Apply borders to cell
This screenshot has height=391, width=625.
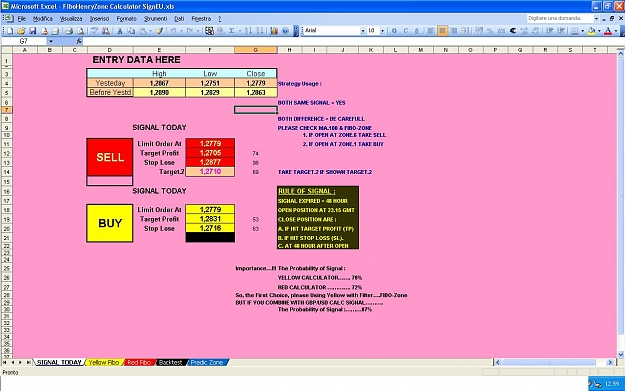[x=574, y=31]
